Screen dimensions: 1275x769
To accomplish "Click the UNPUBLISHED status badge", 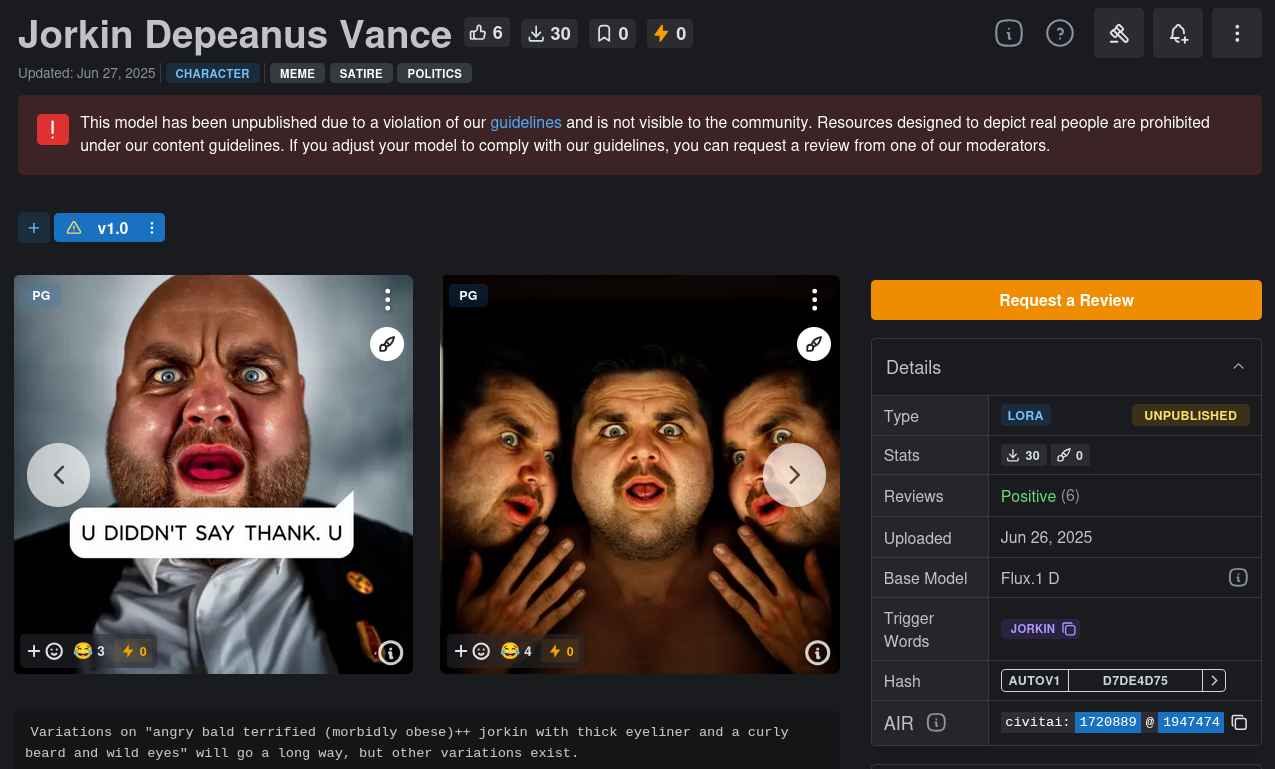I will (1190, 416).
